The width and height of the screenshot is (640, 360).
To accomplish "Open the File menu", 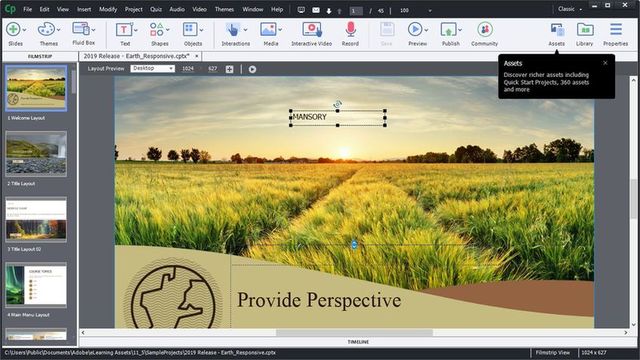I will pyautogui.click(x=27, y=9).
